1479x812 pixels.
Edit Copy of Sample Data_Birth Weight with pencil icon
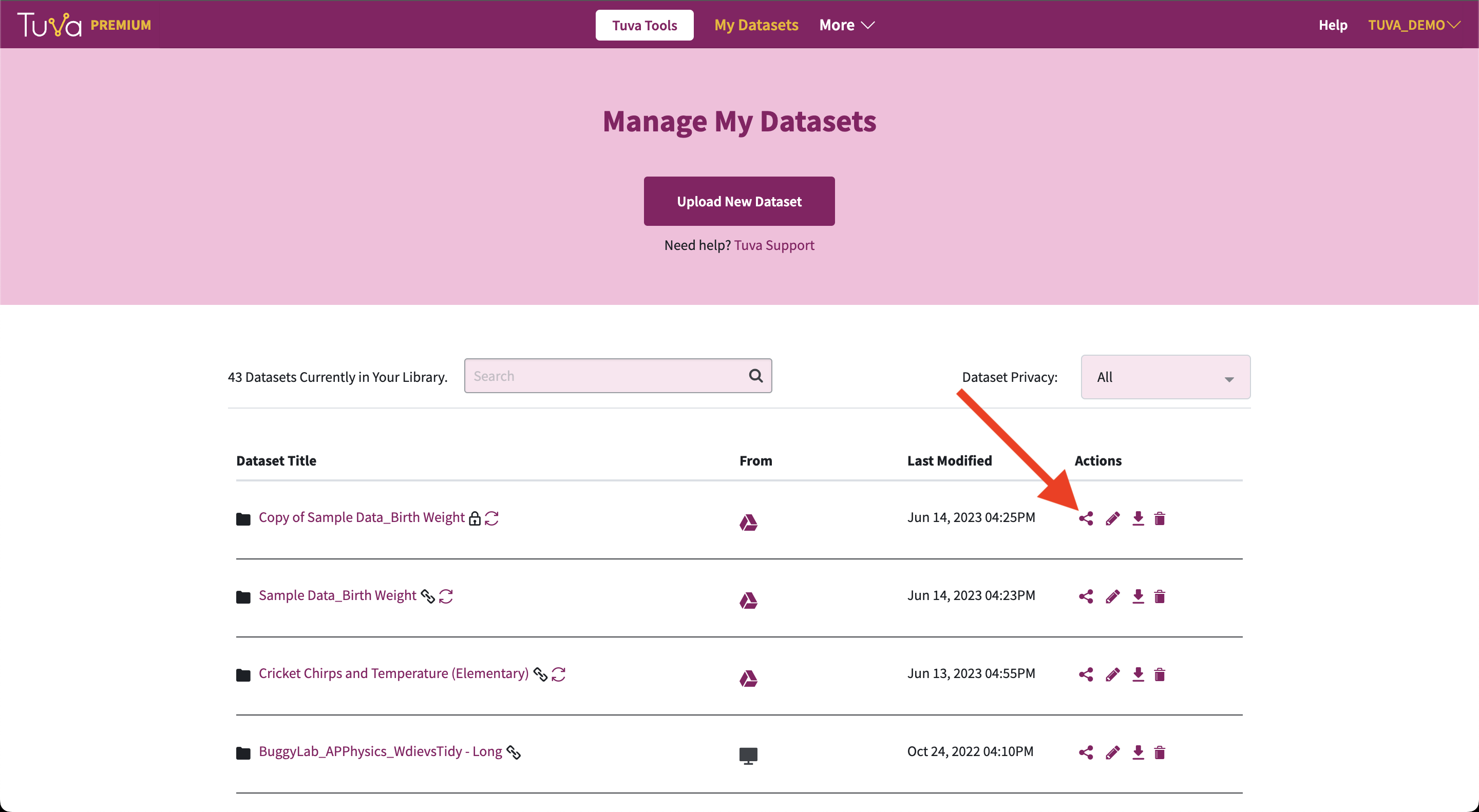pos(1112,518)
